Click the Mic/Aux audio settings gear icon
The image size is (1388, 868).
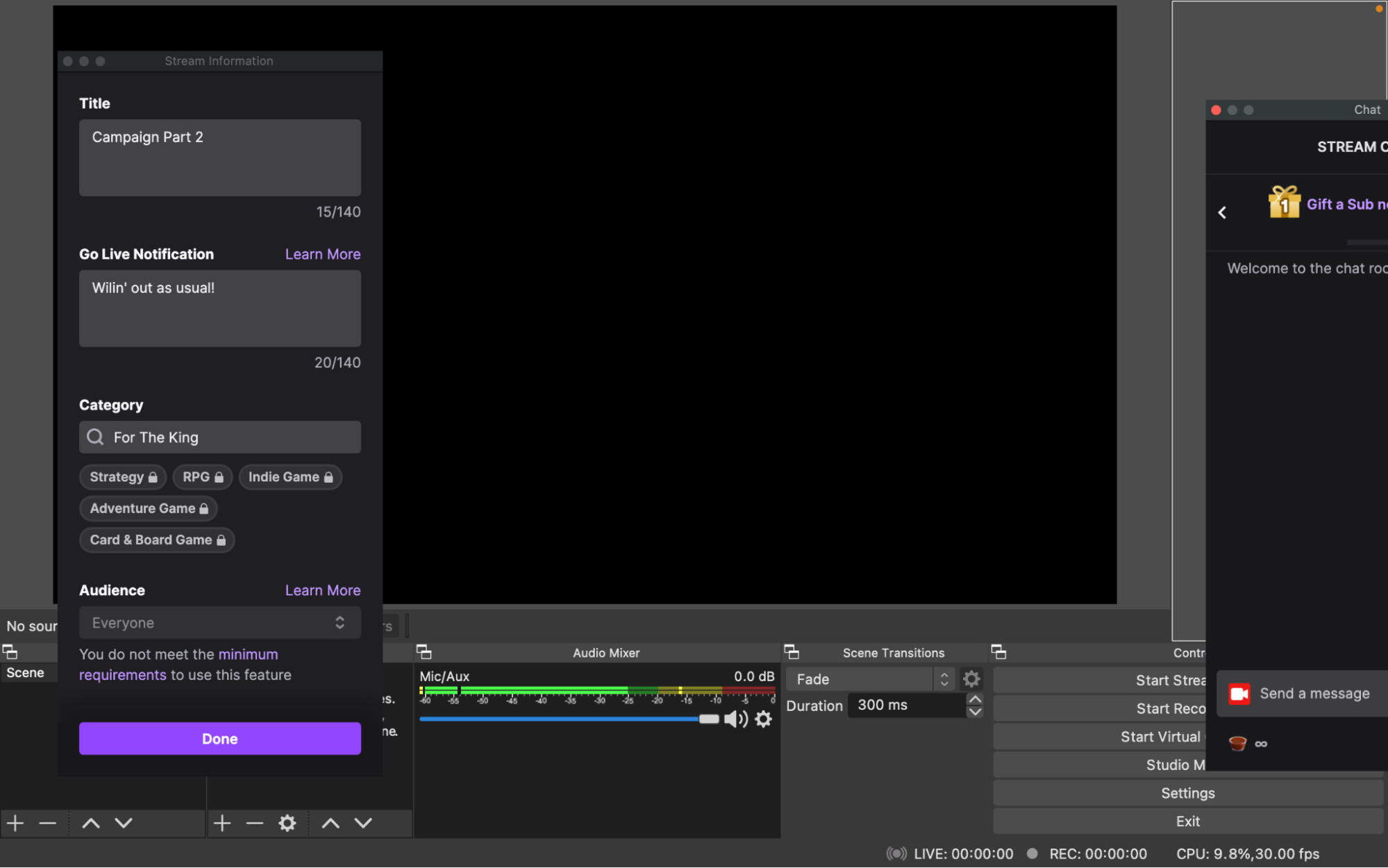pyautogui.click(x=763, y=717)
